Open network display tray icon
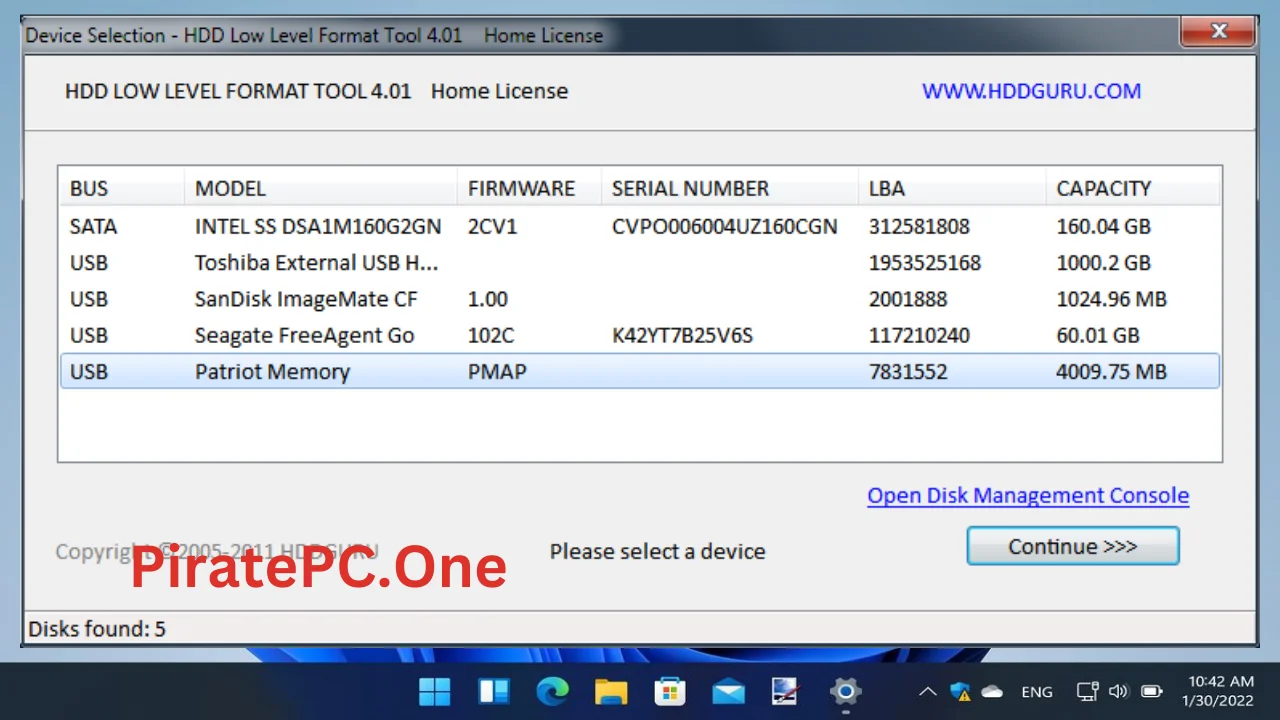1280x720 pixels. [1088, 691]
